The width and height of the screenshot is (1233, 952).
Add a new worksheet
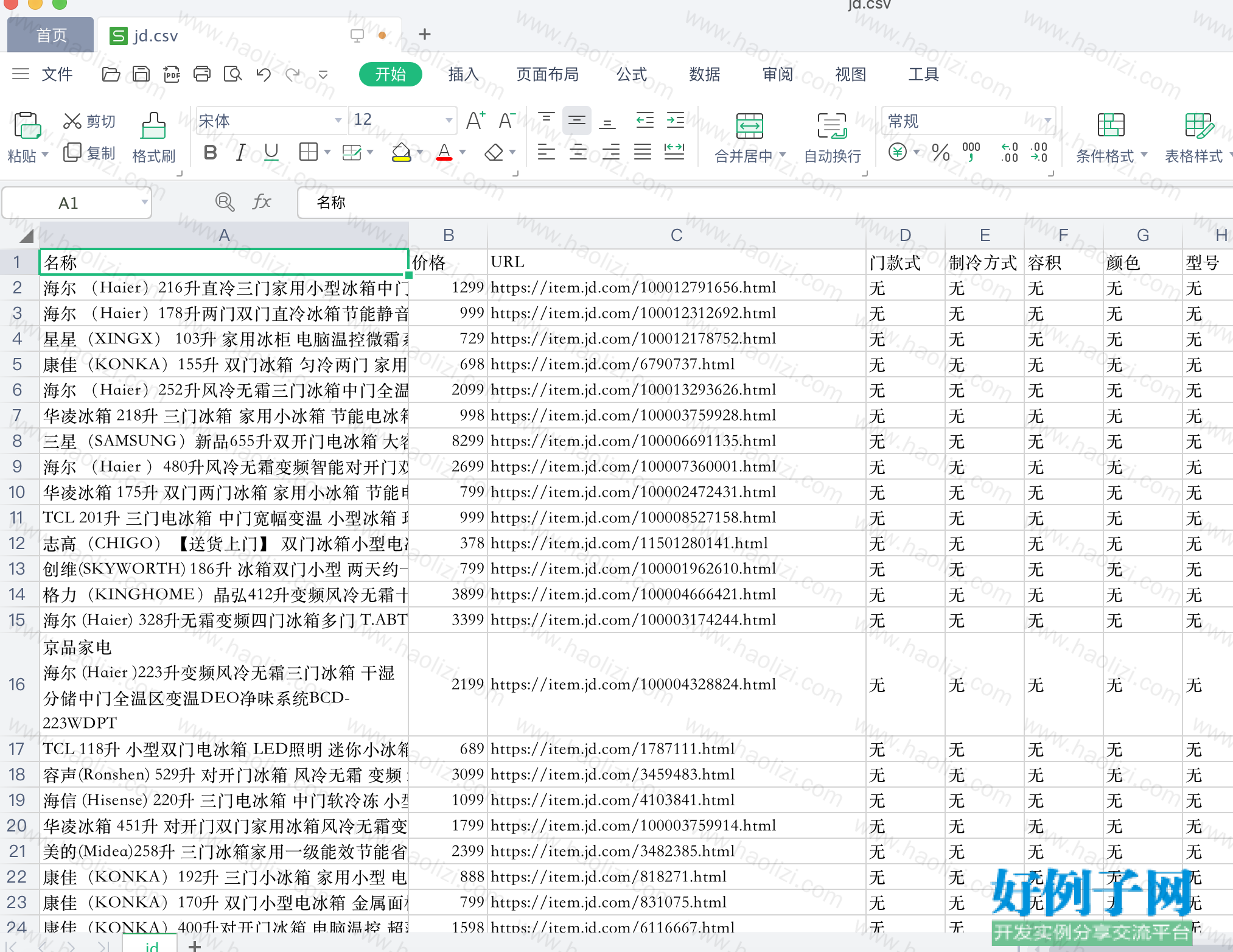[x=195, y=946]
